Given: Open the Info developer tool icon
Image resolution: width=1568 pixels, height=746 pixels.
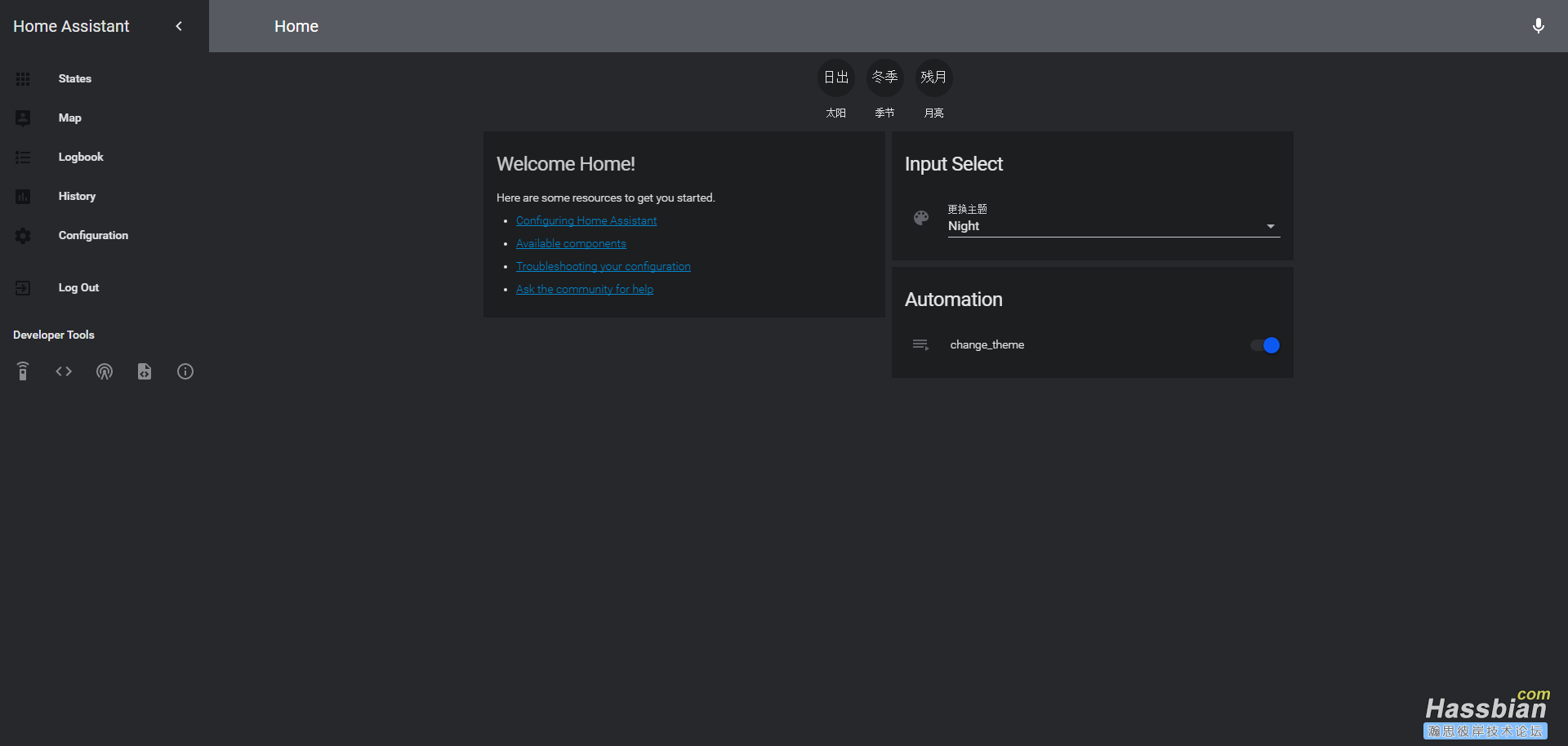Looking at the screenshot, I should (185, 371).
